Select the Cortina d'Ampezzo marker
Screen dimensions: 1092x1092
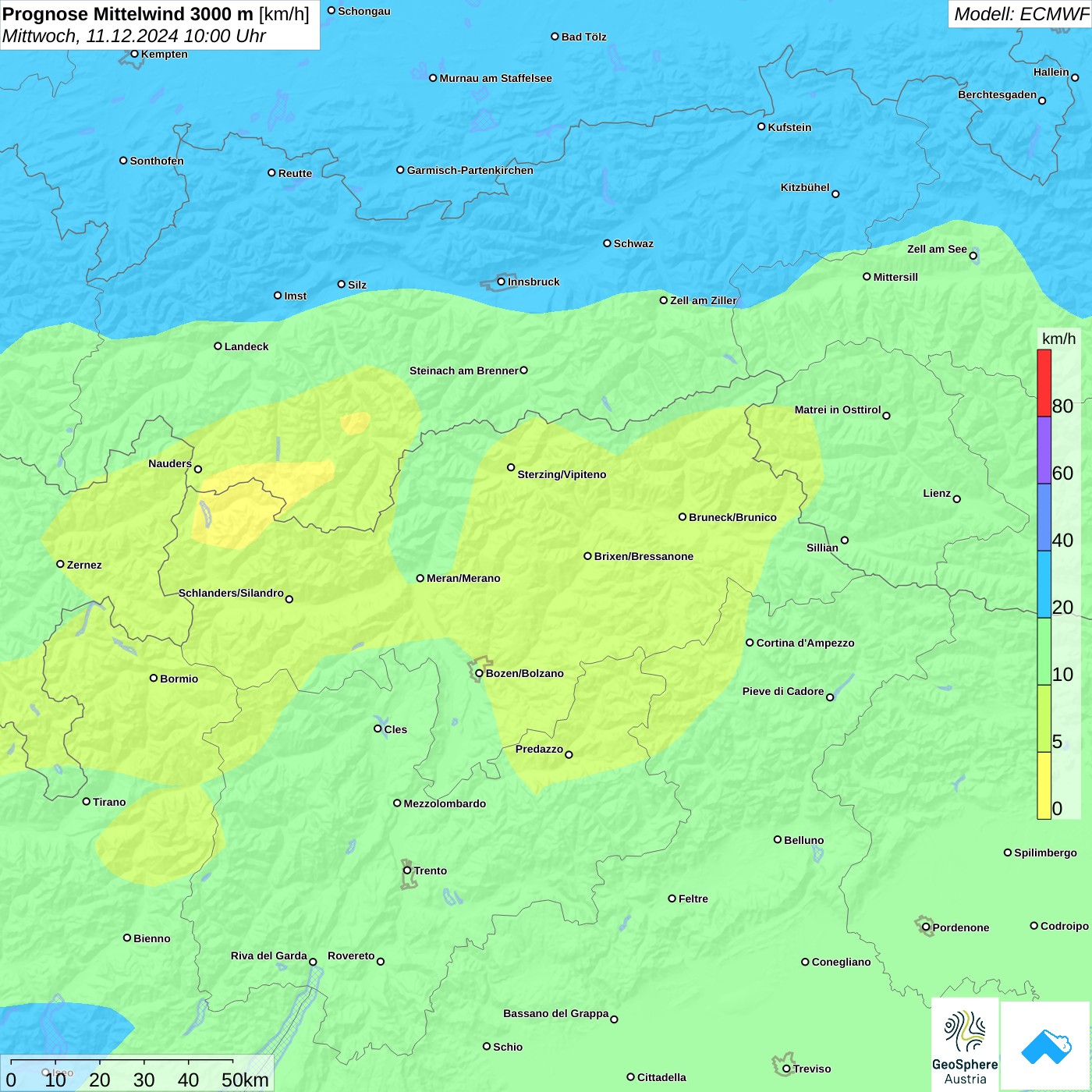[750, 643]
